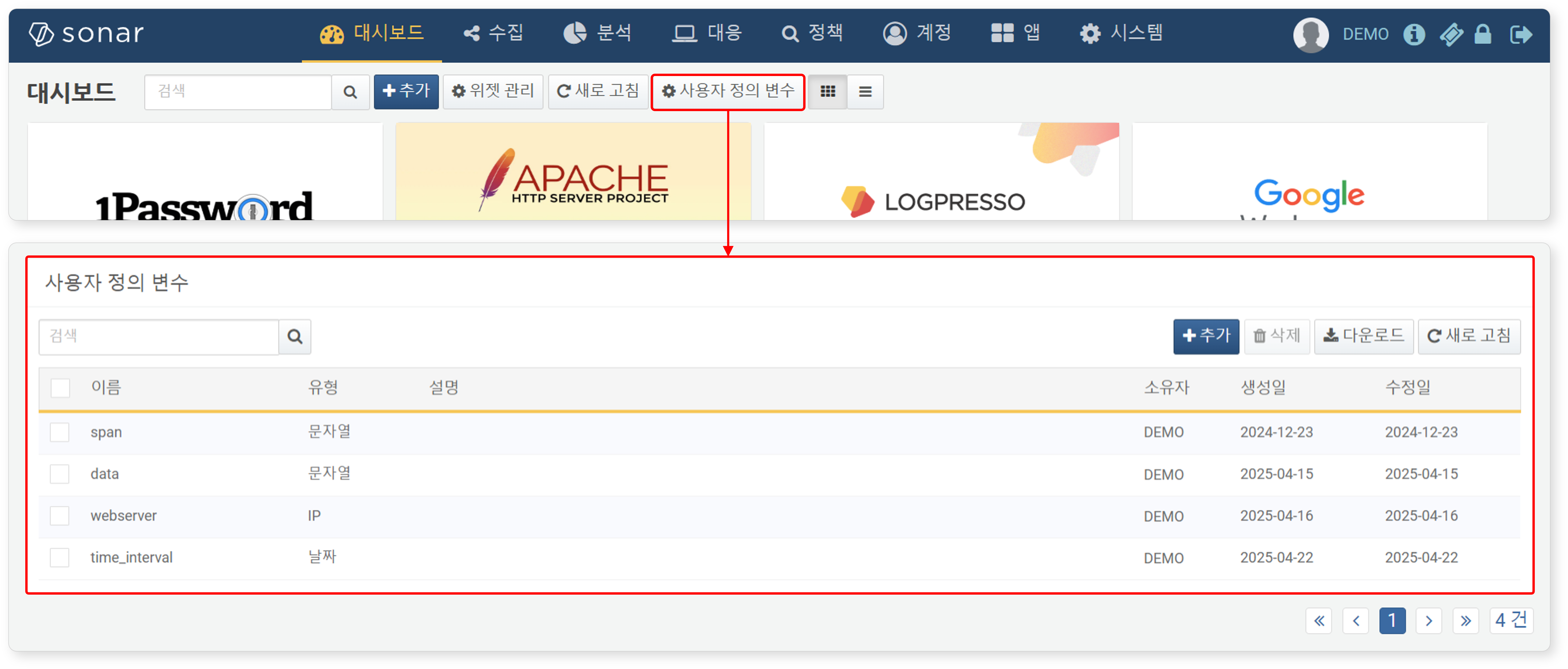Open the info icon in header
Screen dimensions: 1568x669
[1414, 34]
